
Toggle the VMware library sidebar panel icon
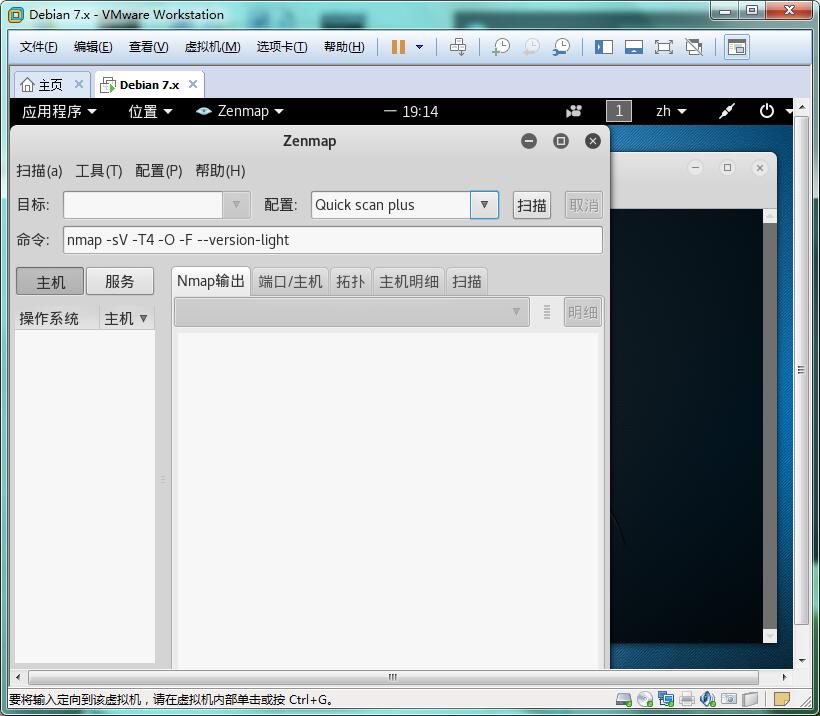point(603,47)
